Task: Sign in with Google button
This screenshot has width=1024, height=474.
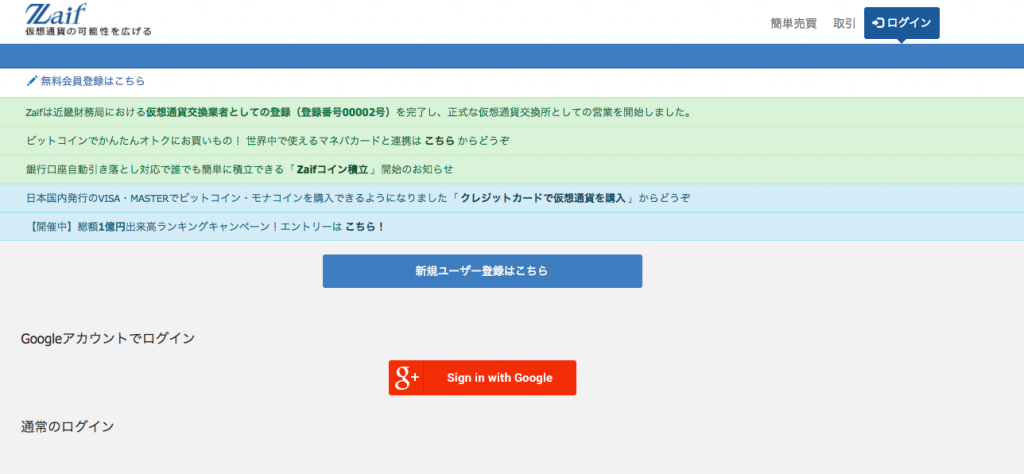Action: pos(482,377)
